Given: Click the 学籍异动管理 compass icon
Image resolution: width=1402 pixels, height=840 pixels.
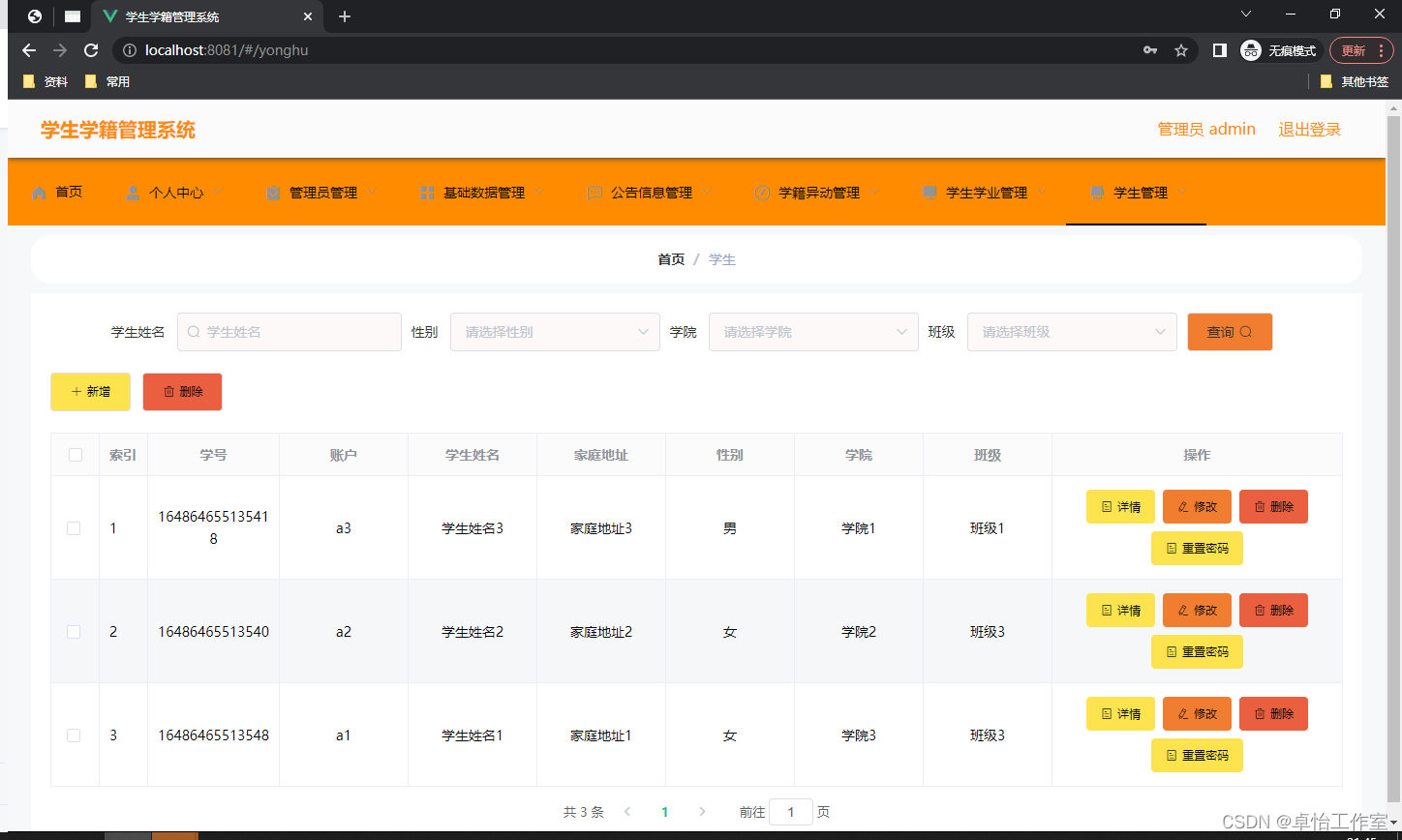Looking at the screenshot, I should [762, 193].
